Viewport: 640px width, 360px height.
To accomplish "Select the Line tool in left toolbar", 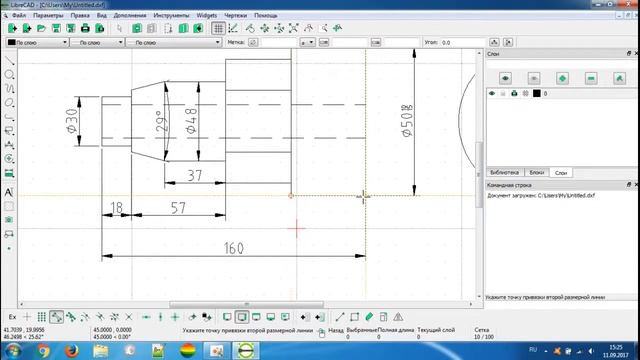I will pos(9,61).
